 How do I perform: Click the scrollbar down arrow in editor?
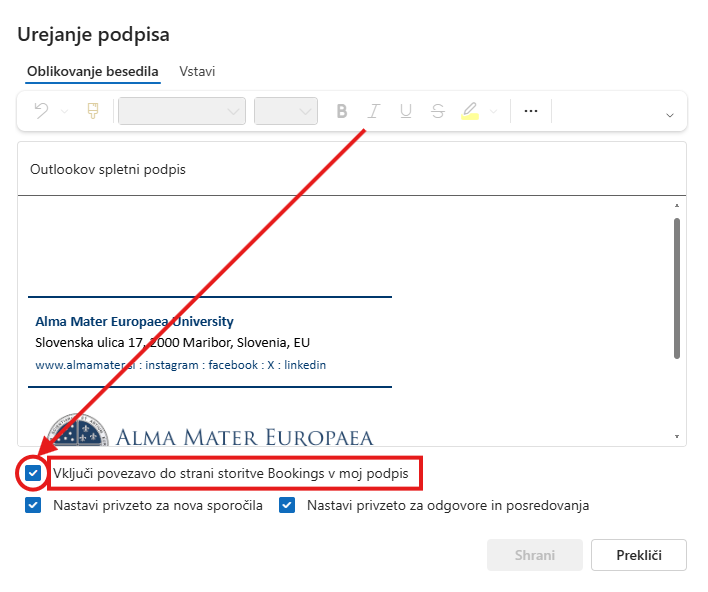click(x=676, y=436)
